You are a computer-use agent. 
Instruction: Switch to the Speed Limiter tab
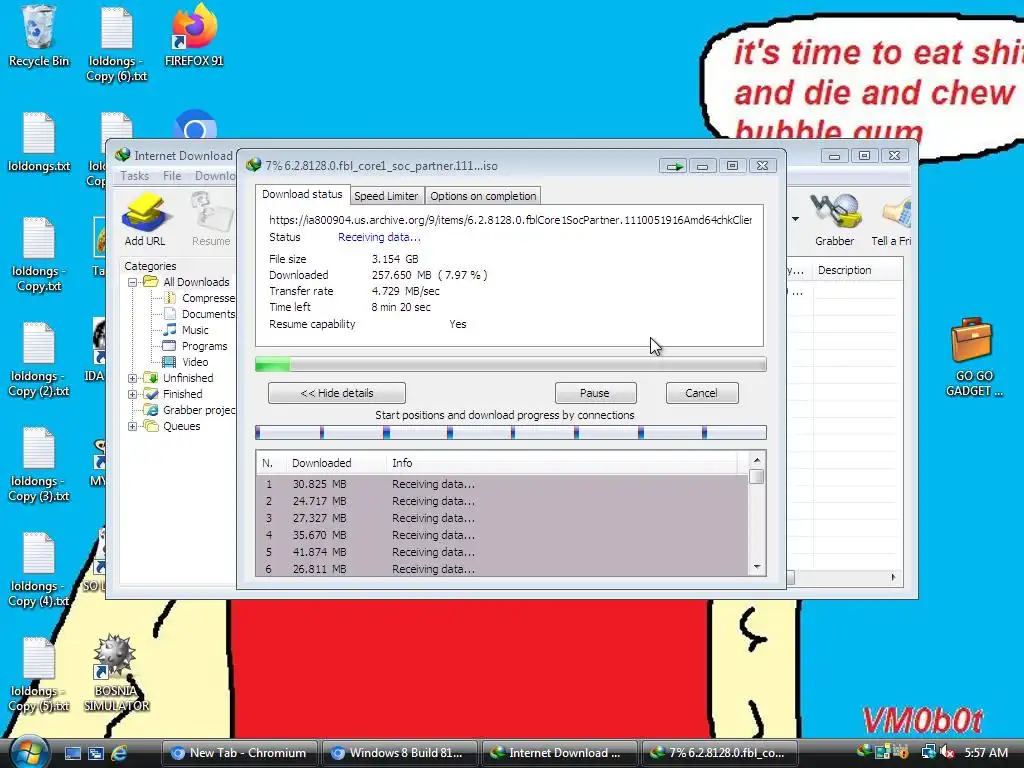386,196
